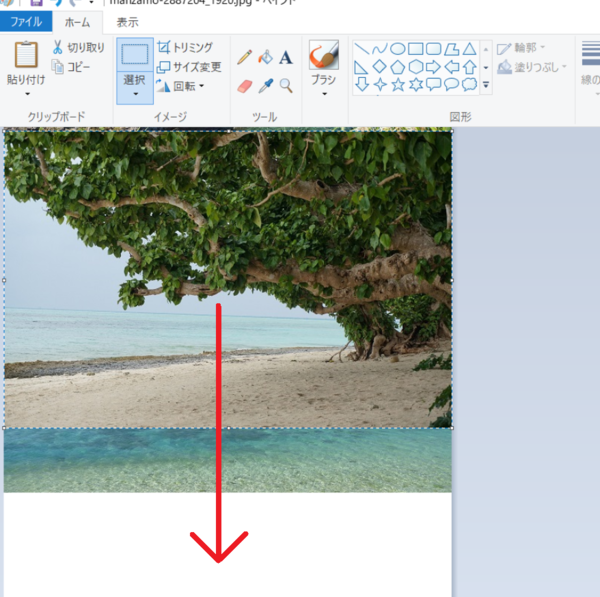Click the Save icon in title bar

coord(36,2)
